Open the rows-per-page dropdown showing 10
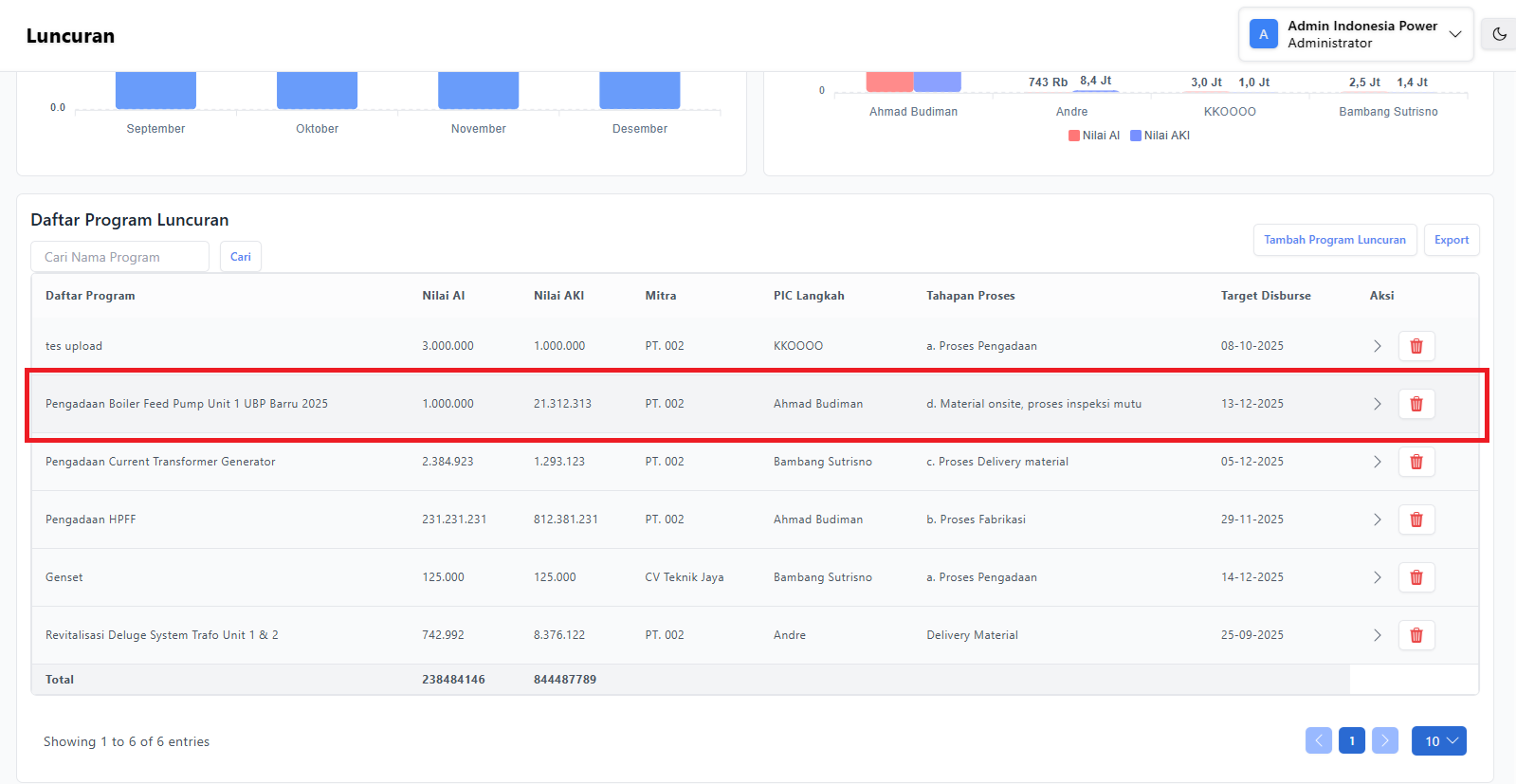The height and width of the screenshot is (784, 1516). (x=1438, y=741)
